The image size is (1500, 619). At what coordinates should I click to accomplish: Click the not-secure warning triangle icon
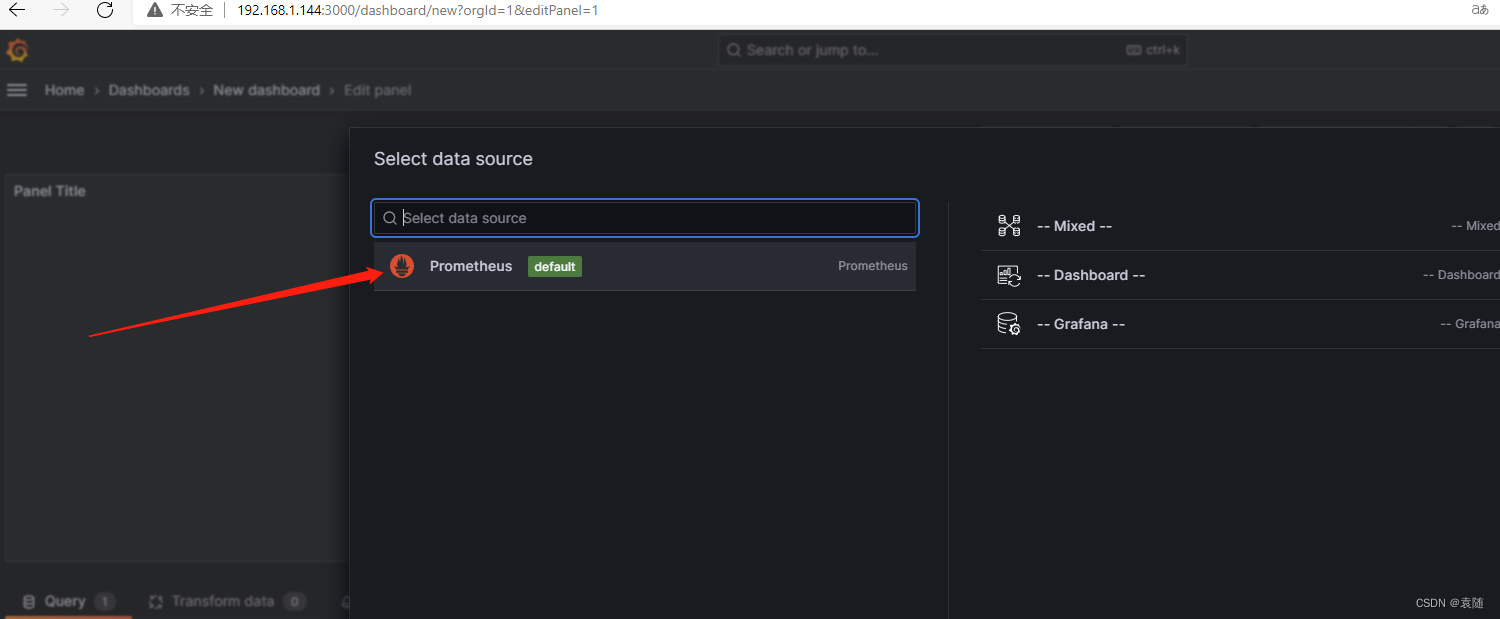tap(154, 10)
